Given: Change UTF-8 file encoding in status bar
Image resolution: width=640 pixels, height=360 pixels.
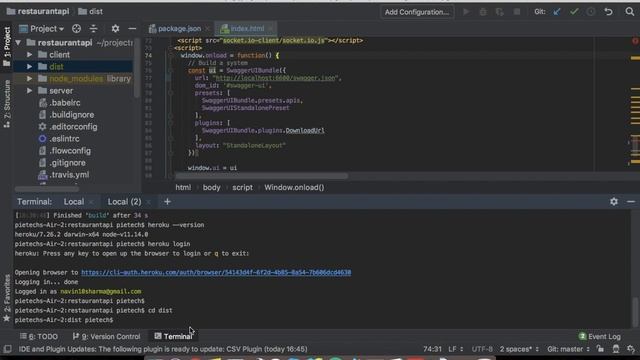Looking at the screenshot, I should coord(482,349).
